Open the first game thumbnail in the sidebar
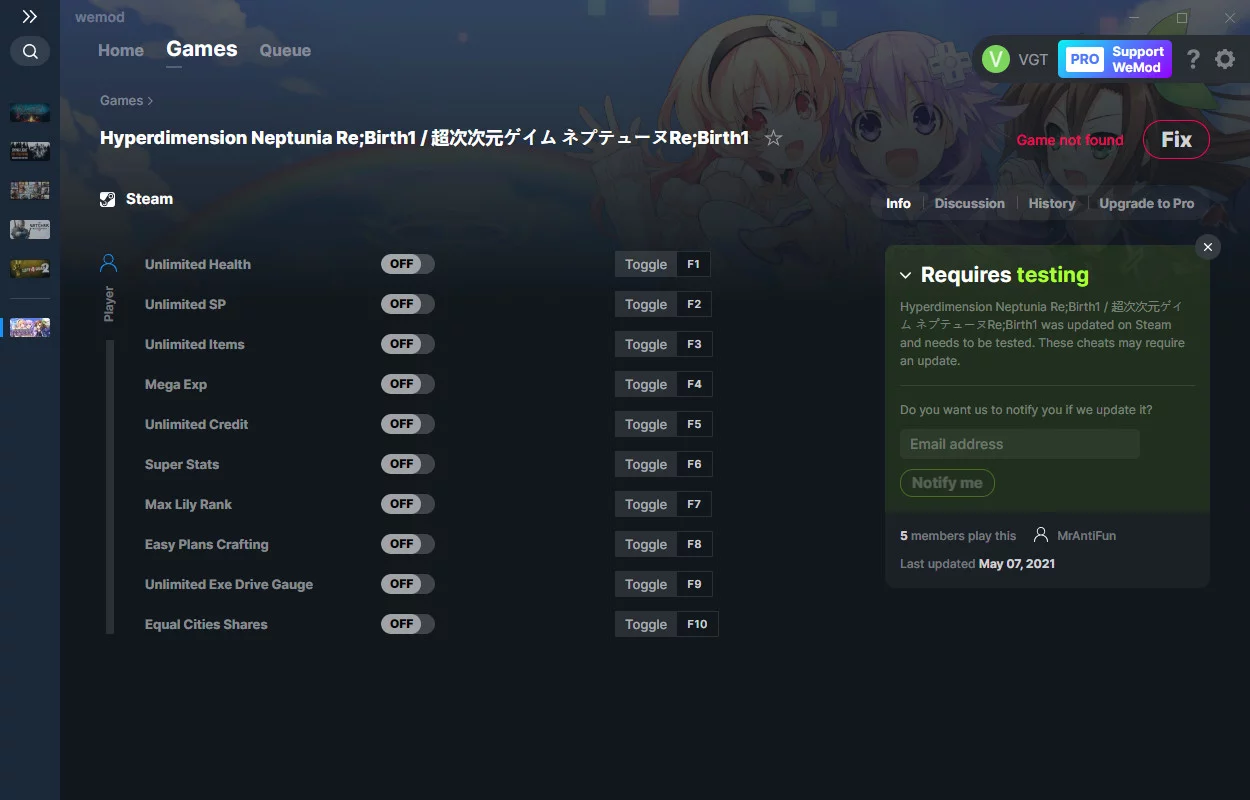The height and width of the screenshot is (800, 1250). click(x=30, y=112)
